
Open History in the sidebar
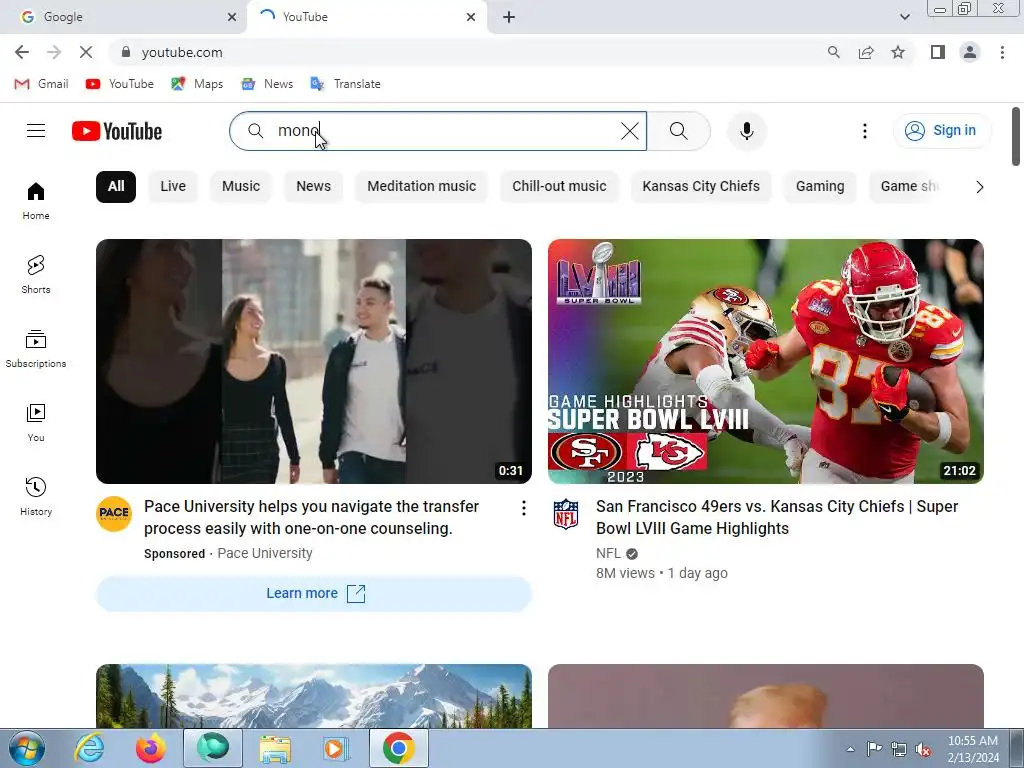pyautogui.click(x=36, y=497)
